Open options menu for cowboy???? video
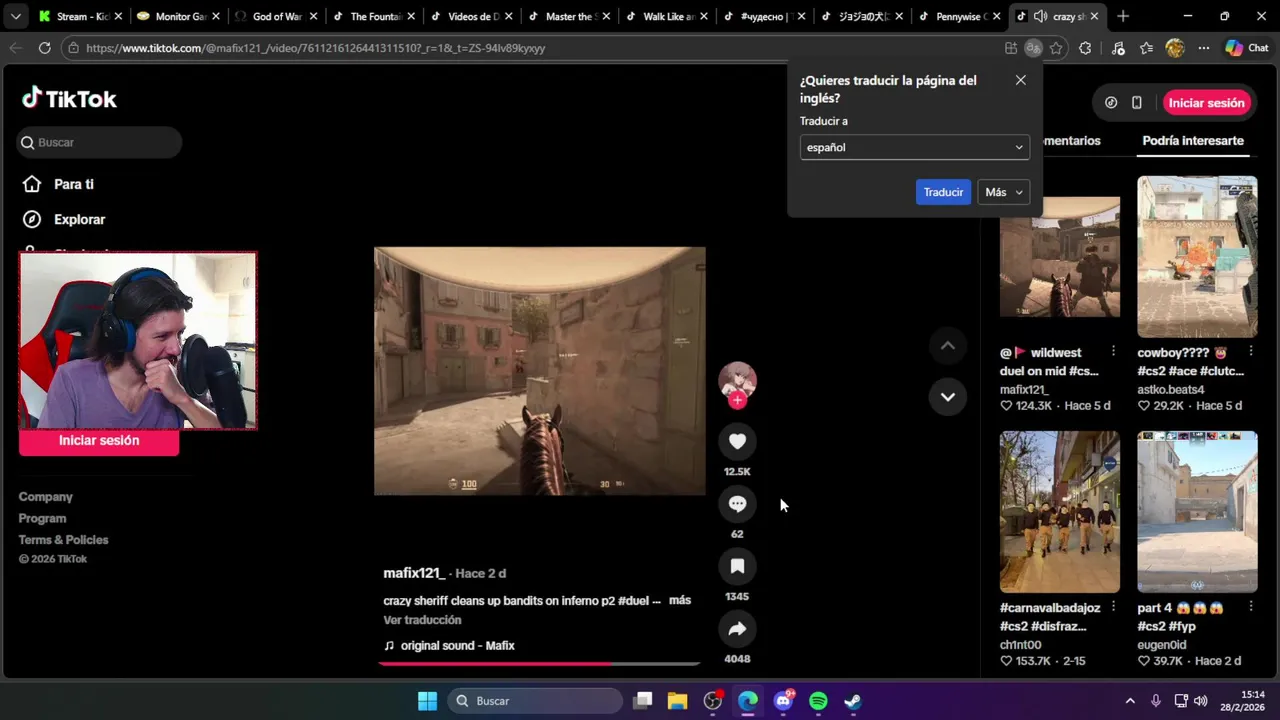 pyautogui.click(x=1250, y=352)
